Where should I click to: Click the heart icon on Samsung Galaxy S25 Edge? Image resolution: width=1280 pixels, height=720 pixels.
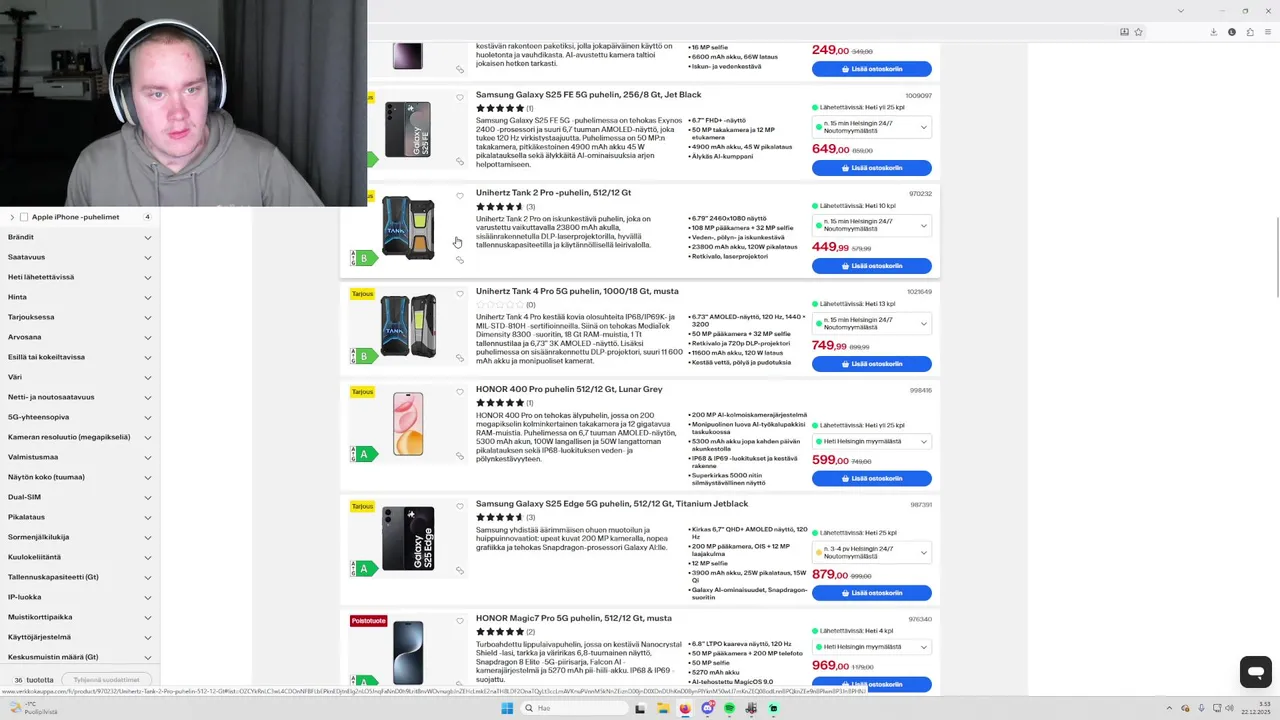coord(460,507)
